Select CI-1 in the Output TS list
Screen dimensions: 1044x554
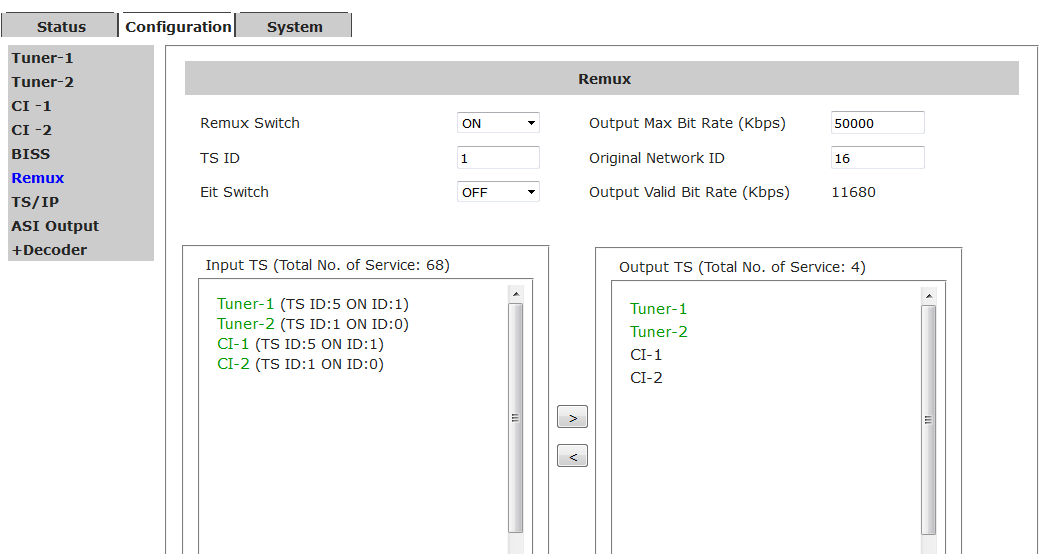coord(646,355)
